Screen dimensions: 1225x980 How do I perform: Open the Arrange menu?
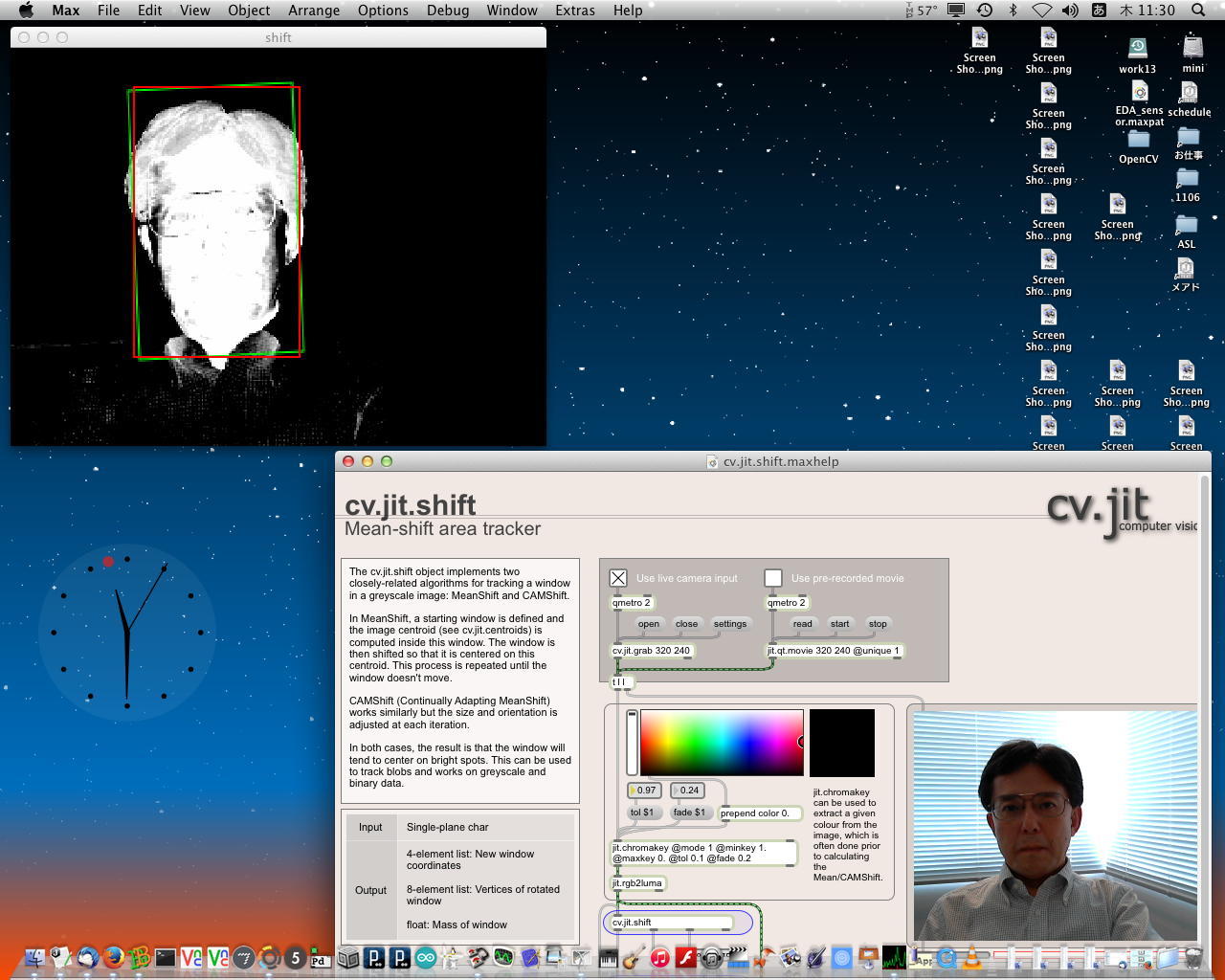coord(314,11)
